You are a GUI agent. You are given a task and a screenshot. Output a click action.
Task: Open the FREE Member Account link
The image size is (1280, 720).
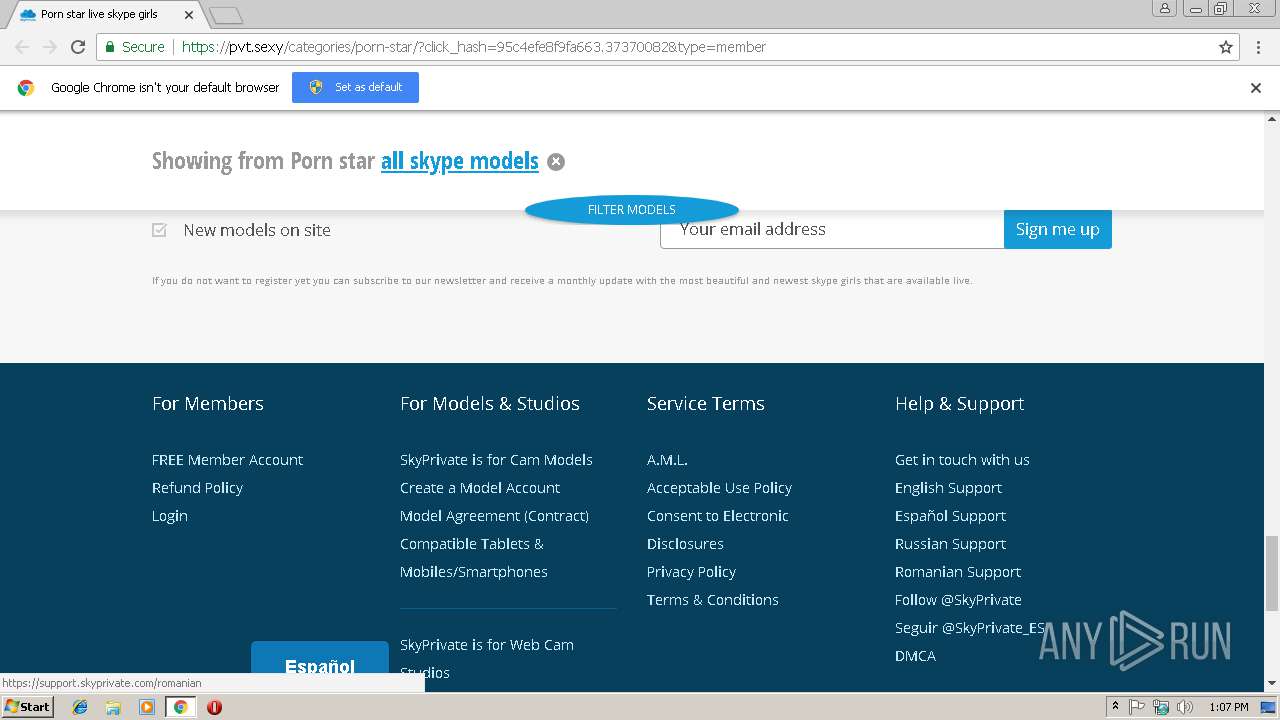(x=227, y=460)
